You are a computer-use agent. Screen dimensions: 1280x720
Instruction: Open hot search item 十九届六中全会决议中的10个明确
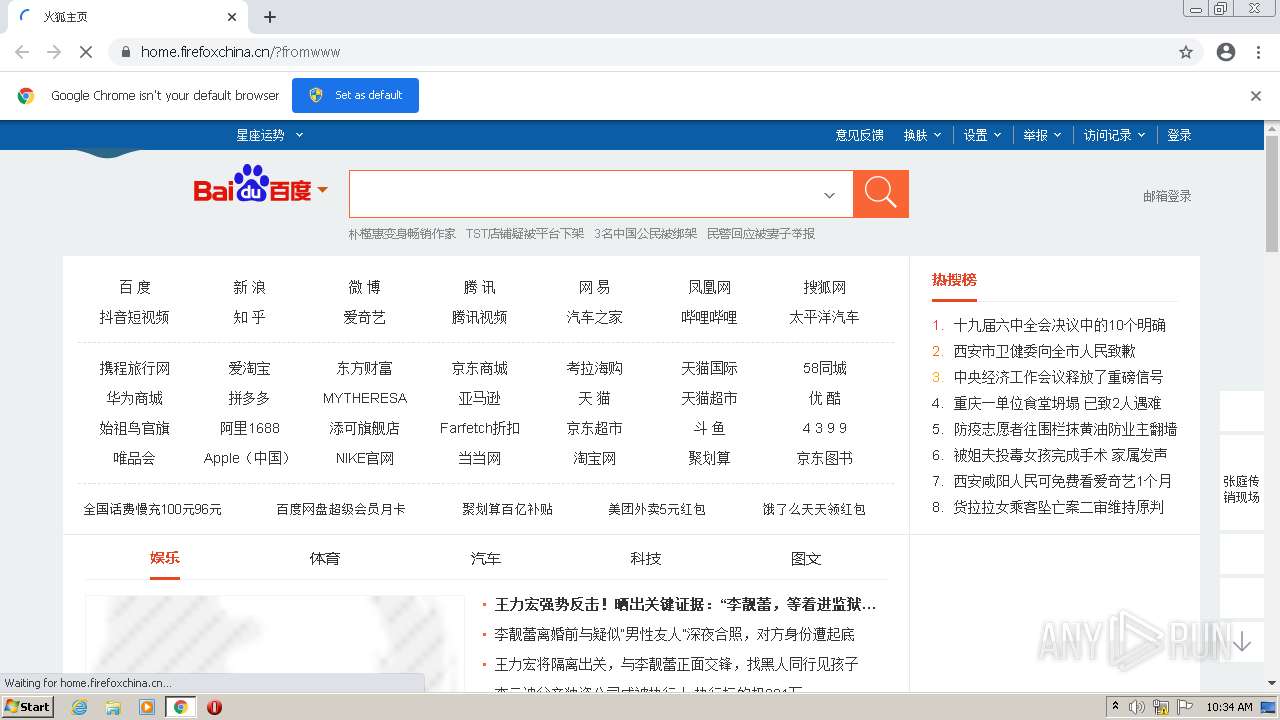[1059, 325]
